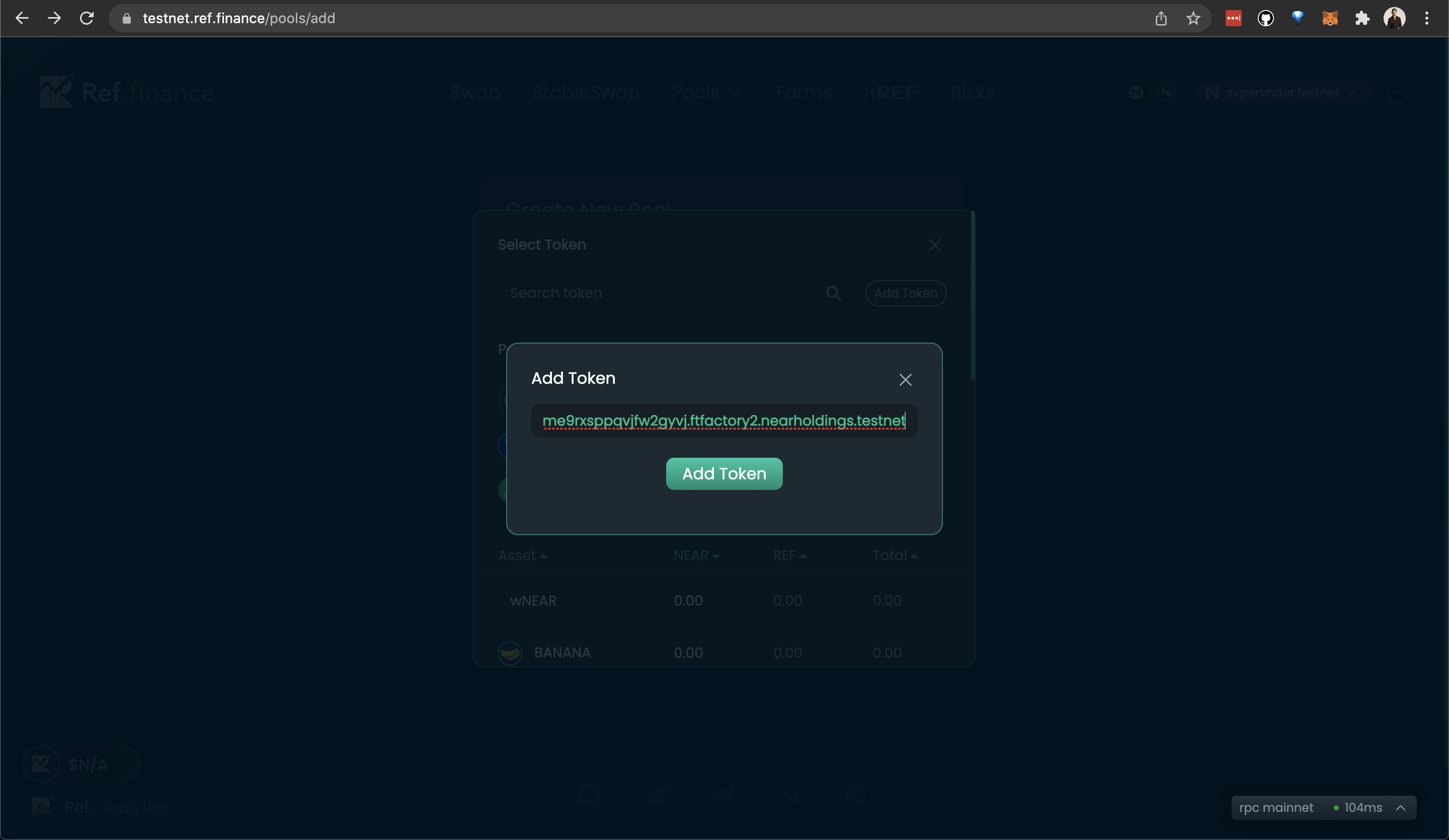
Task: Open the Farms tab
Action: click(x=803, y=93)
